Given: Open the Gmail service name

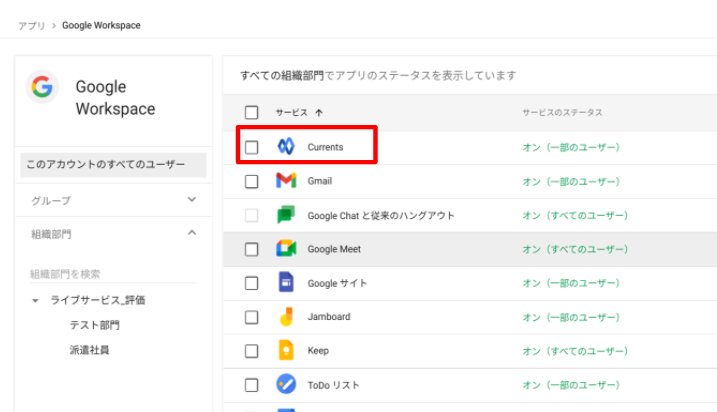Looking at the screenshot, I should [x=320, y=181].
